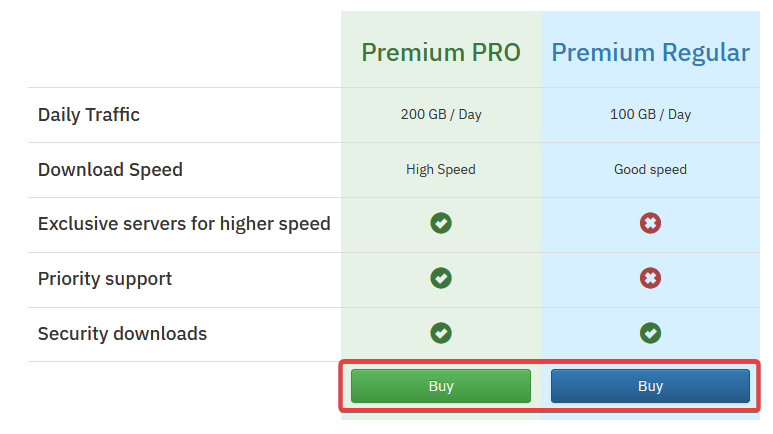The height and width of the screenshot is (434, 773).
Task: Click red cross for Regular exclusive servers
Action: 650,223
